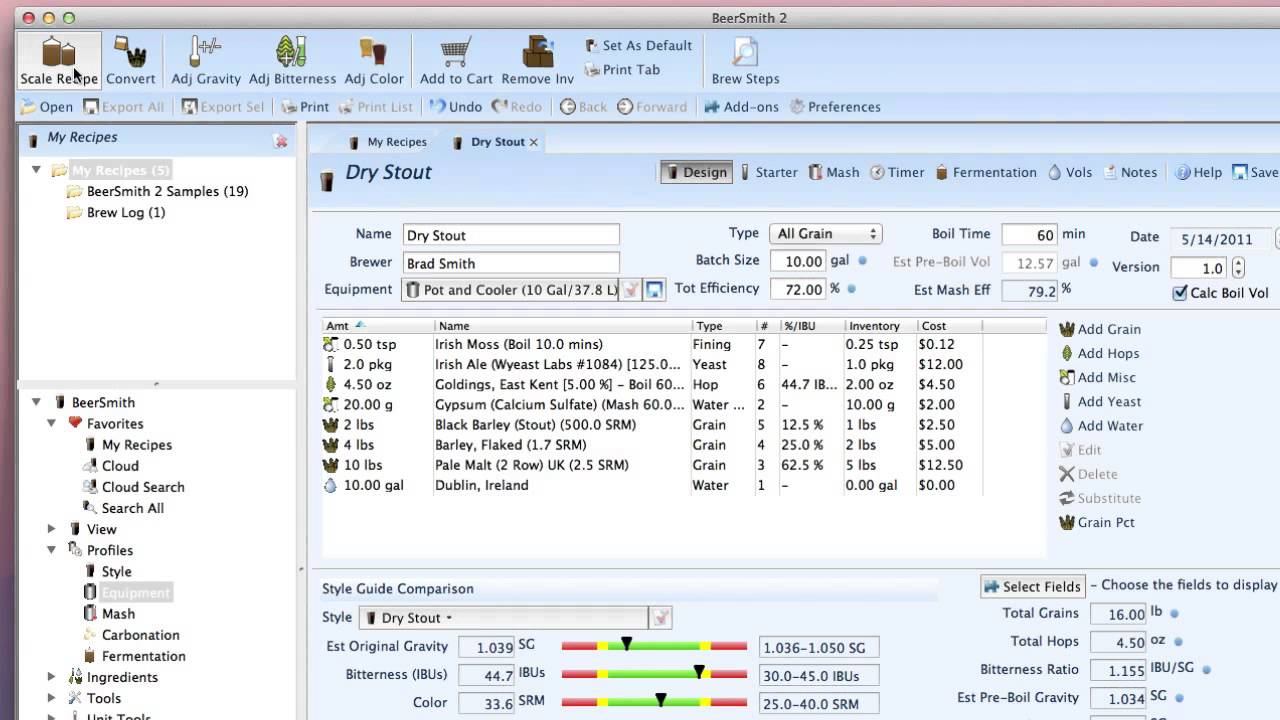Expand the Ingredients tree node

pyautogui.click(x=52, y=677)
